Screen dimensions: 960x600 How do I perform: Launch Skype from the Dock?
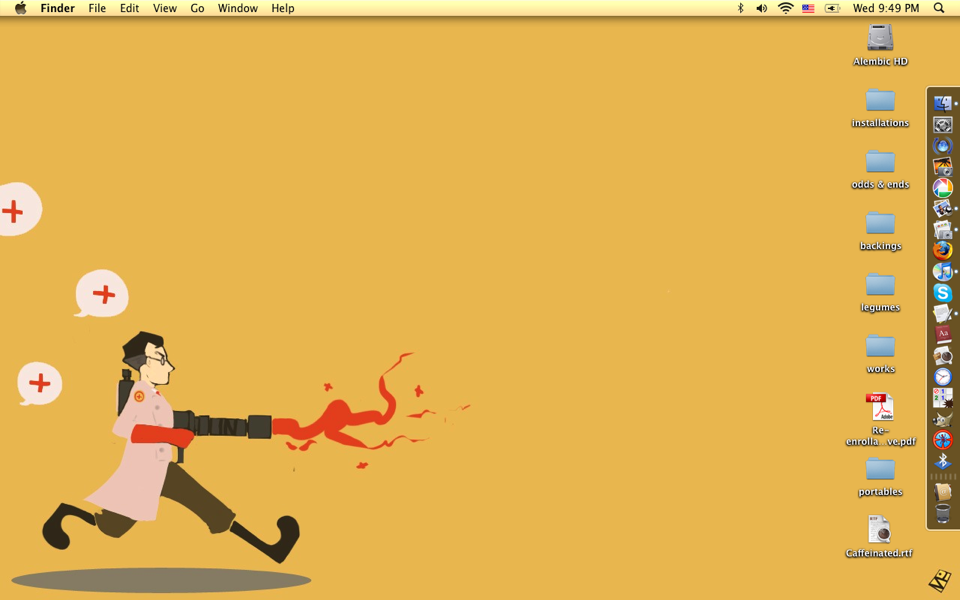click(x=942, y=292)
